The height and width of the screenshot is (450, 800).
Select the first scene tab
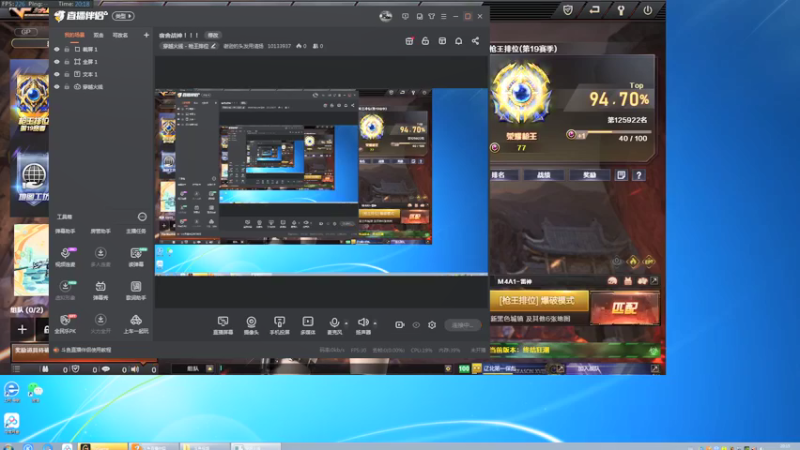[74, 35]
